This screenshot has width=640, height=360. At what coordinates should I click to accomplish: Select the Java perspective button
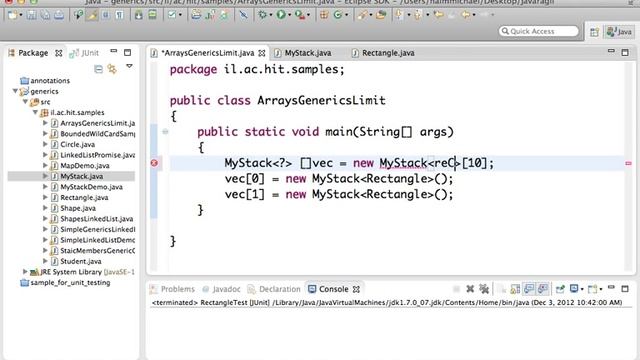[619, 32]
